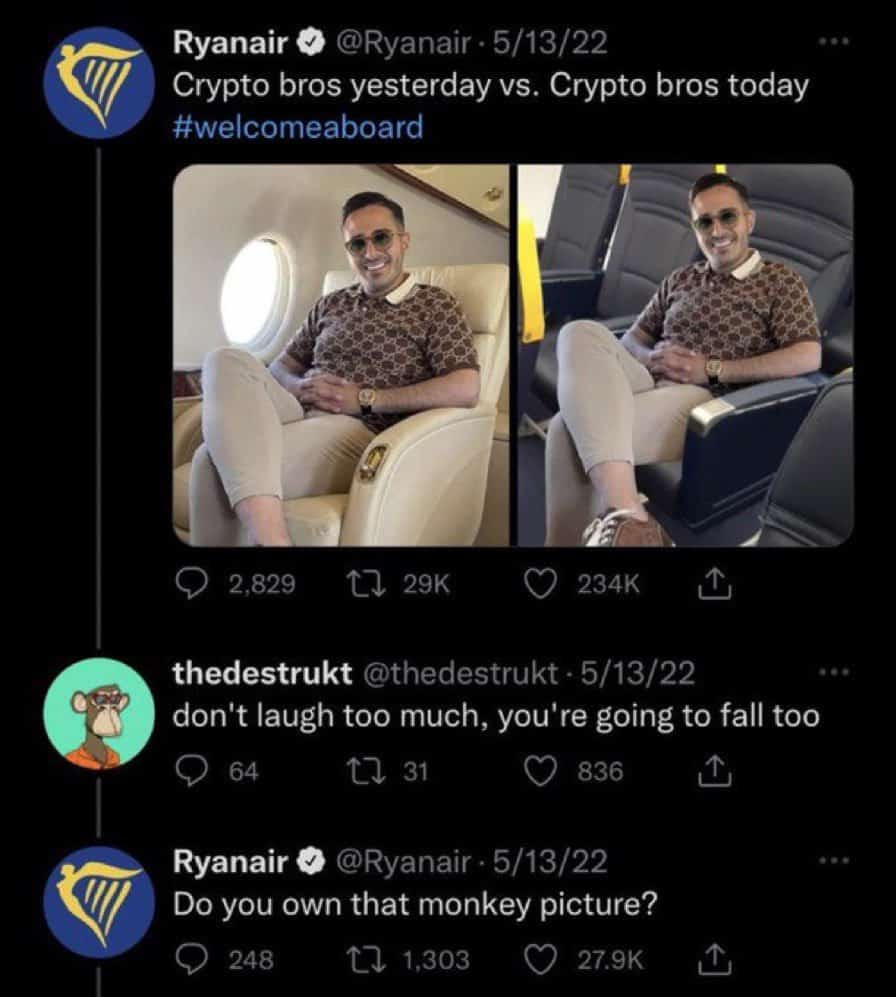View the private jet photo on the left

pyautogui.click(x=341, y=355)
